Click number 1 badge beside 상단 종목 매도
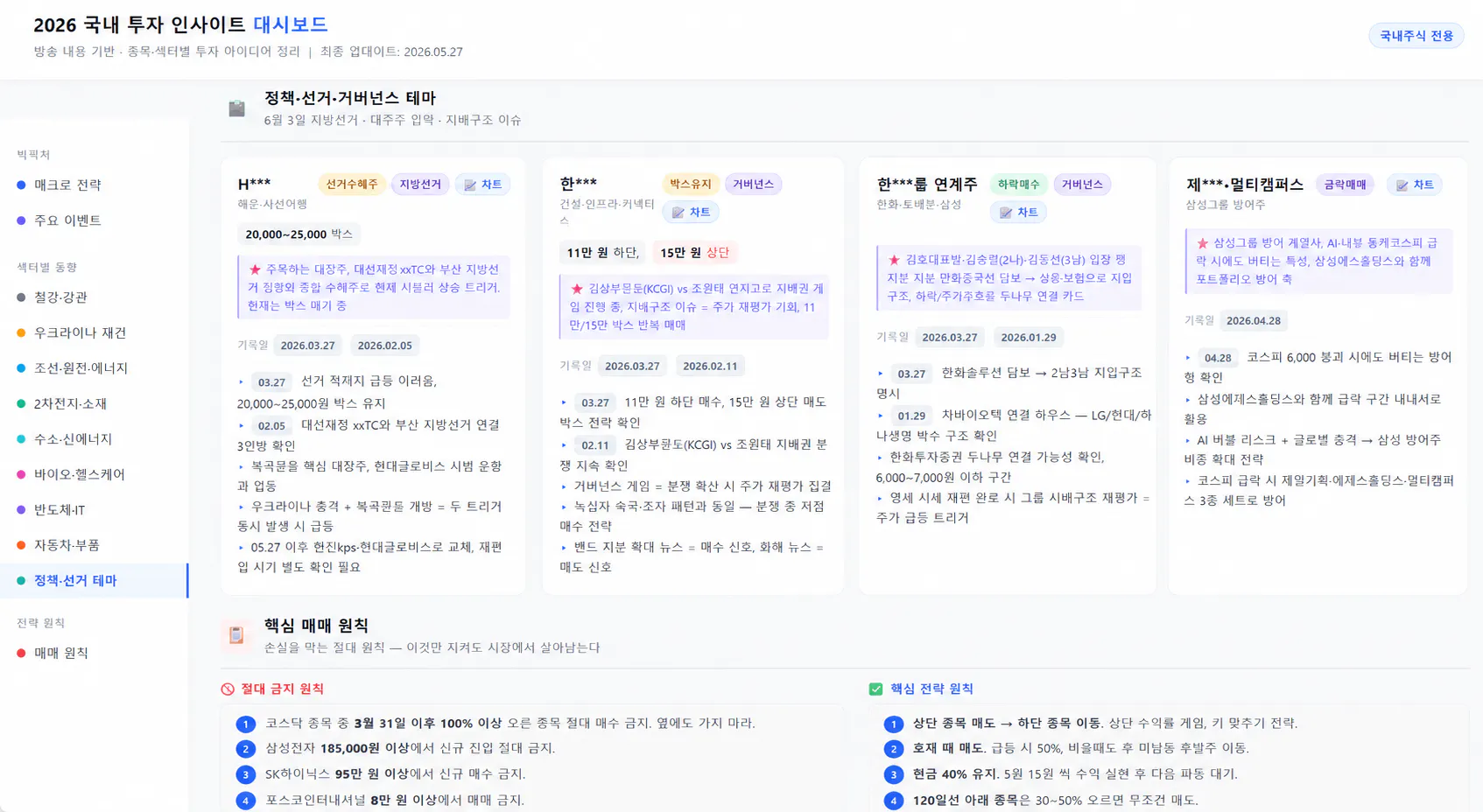Screen dimensions: 1483x812 [893, 724]
